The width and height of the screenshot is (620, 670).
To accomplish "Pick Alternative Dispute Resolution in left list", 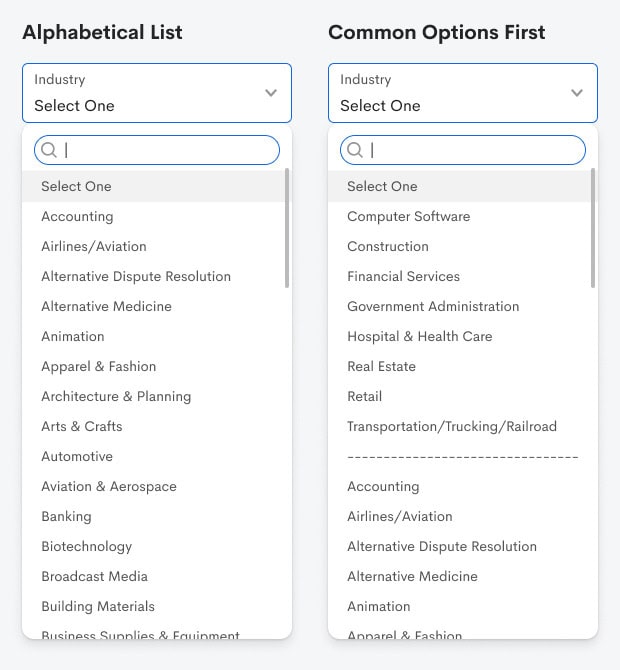I will 136,276.
